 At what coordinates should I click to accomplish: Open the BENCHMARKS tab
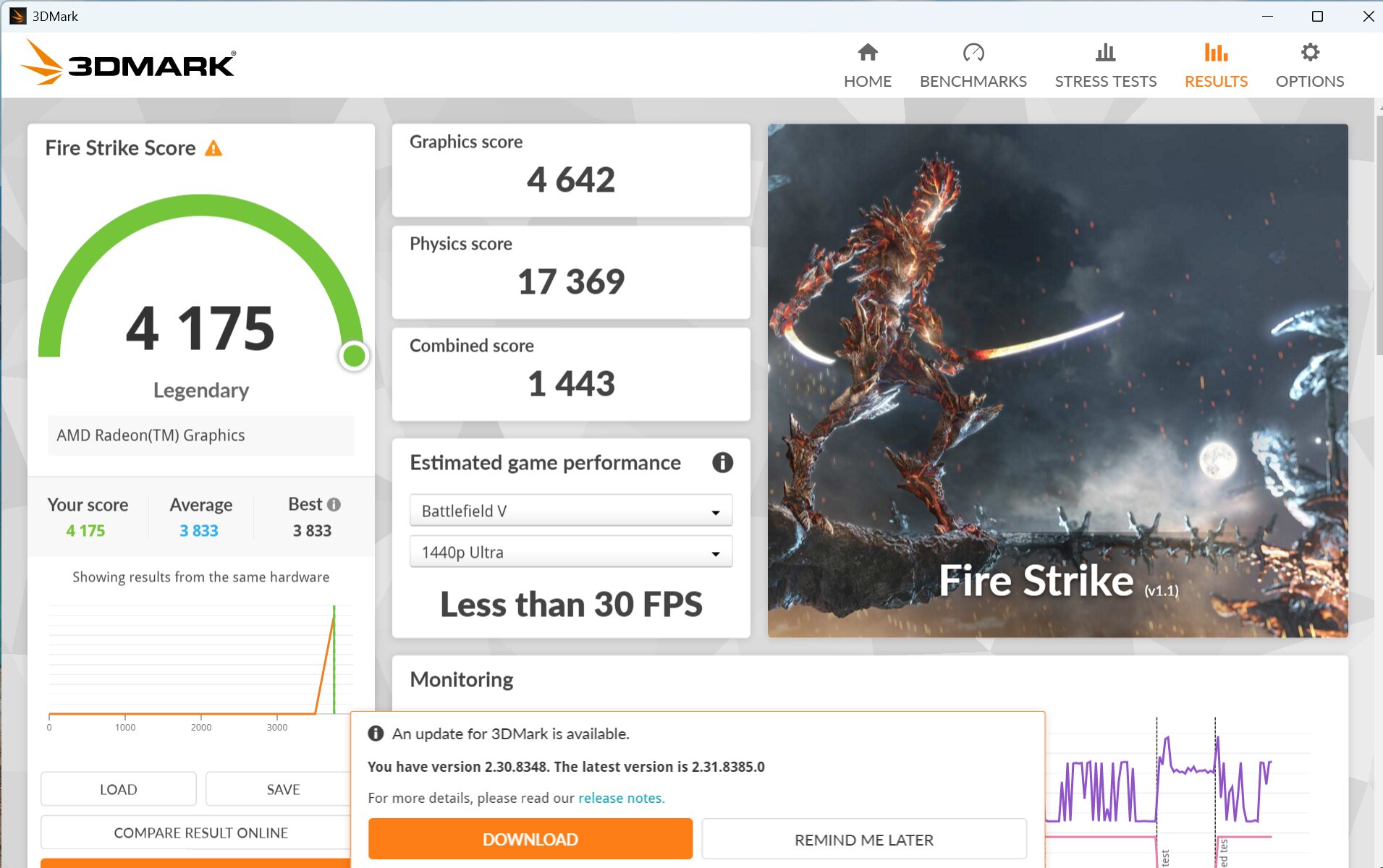(973, 66)
